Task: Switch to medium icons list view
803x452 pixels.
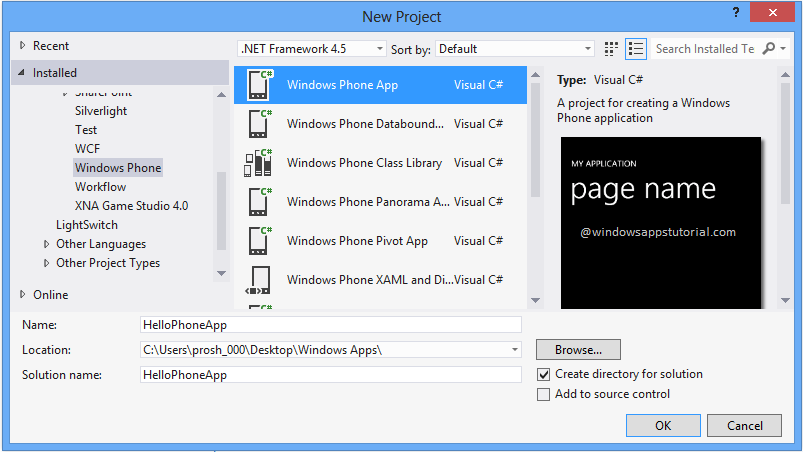Action: click(x=636, y=49)
